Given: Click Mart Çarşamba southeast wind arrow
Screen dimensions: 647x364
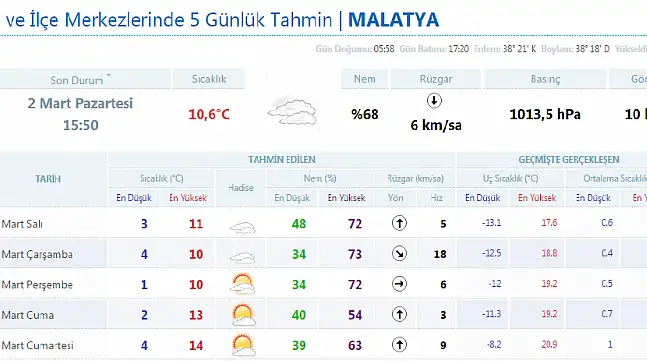Looking at the screenshot, I should [399, 254].
